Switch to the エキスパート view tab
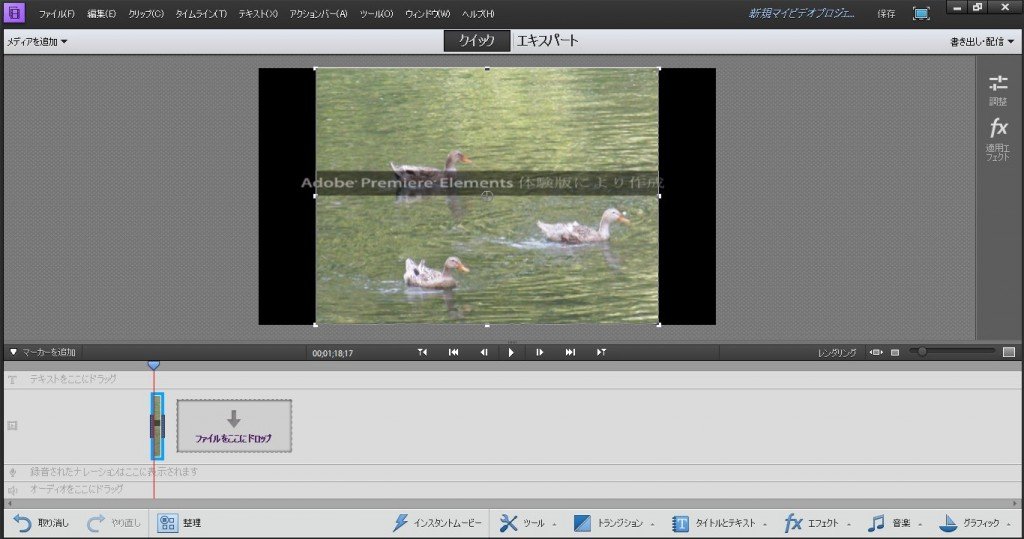Screen dimensions: 1024x539 [x=547, y=41]
